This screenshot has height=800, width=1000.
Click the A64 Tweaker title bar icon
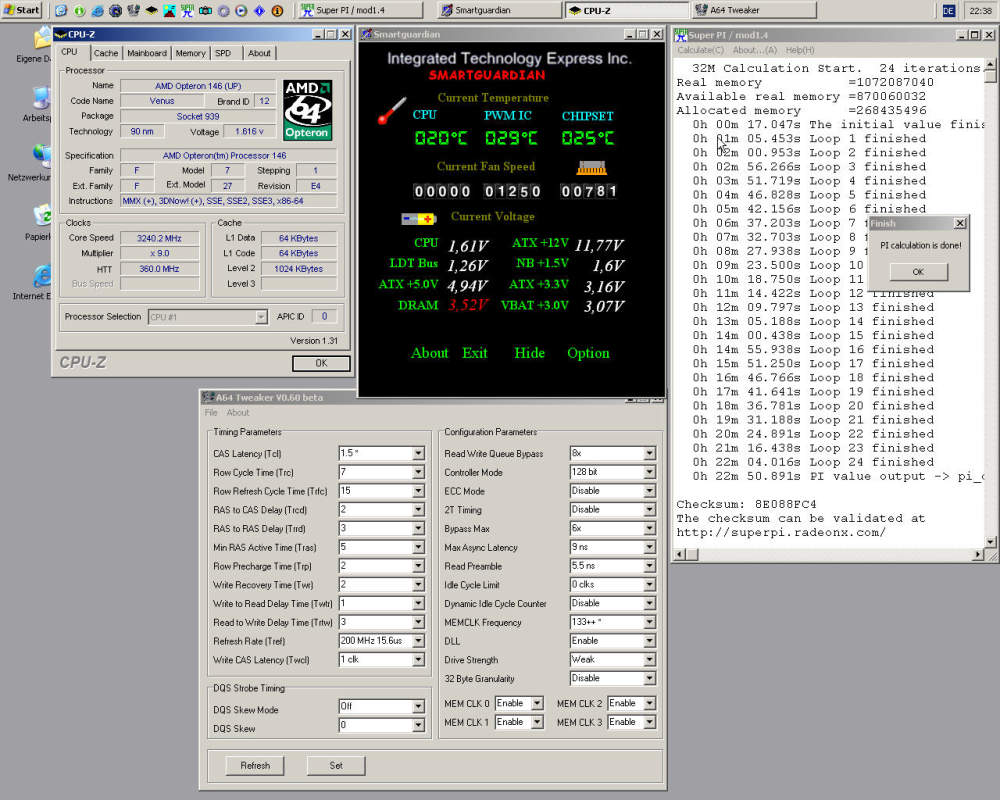[x=208, y=397]
